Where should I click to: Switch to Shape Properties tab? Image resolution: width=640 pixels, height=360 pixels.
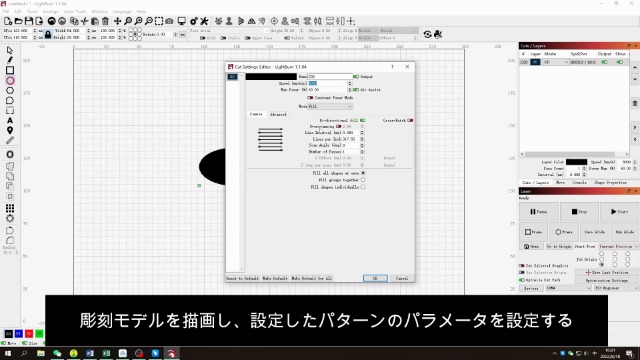click(x=611, y=183)
